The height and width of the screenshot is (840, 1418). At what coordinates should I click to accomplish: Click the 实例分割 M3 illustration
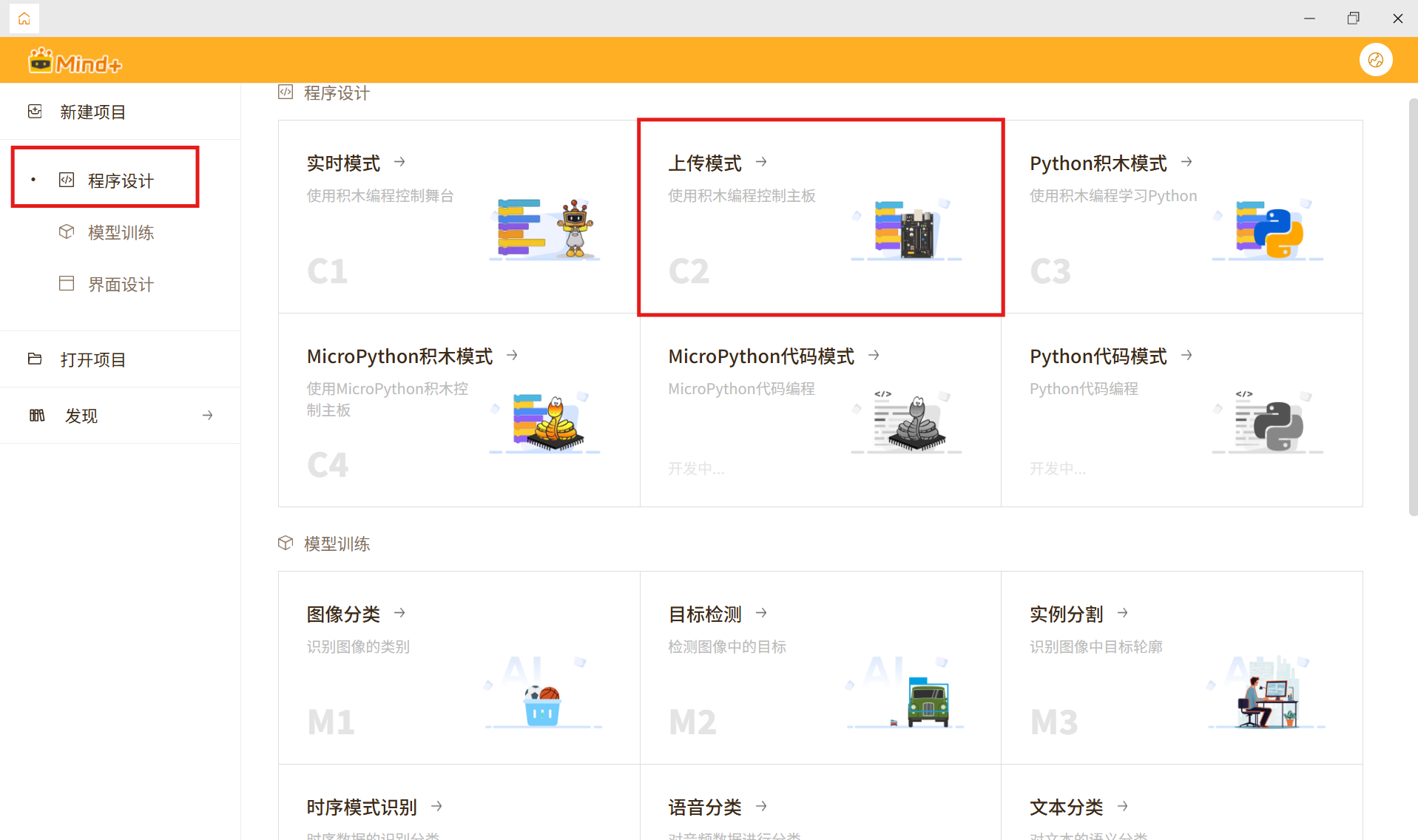point(1266,694)
